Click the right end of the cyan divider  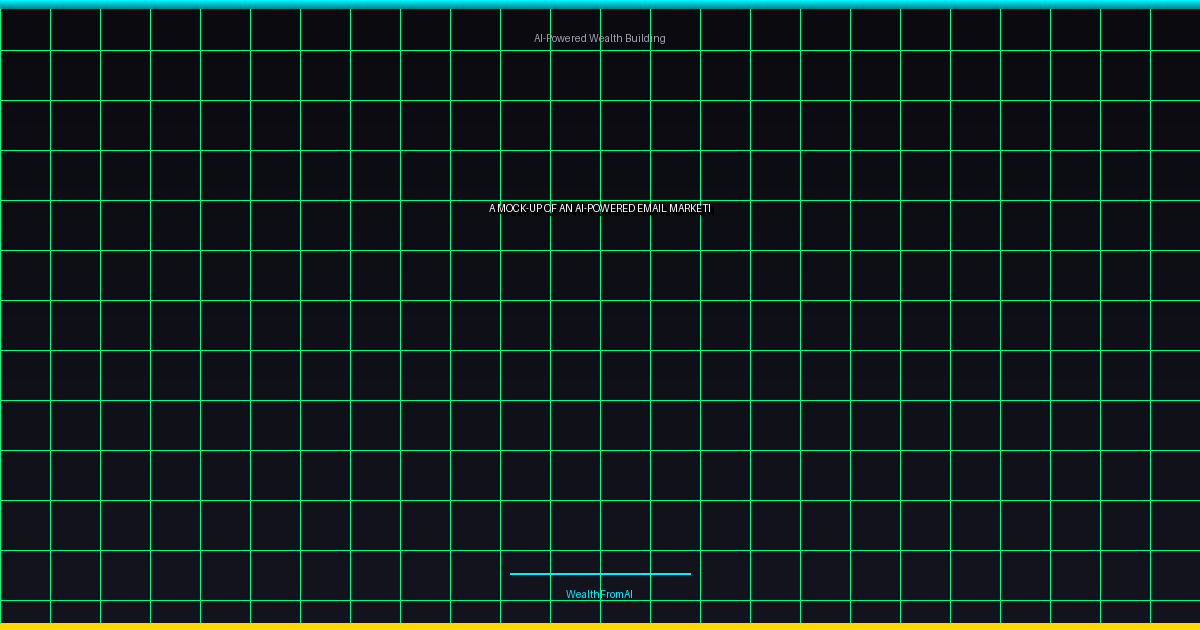tap(687, 574)
